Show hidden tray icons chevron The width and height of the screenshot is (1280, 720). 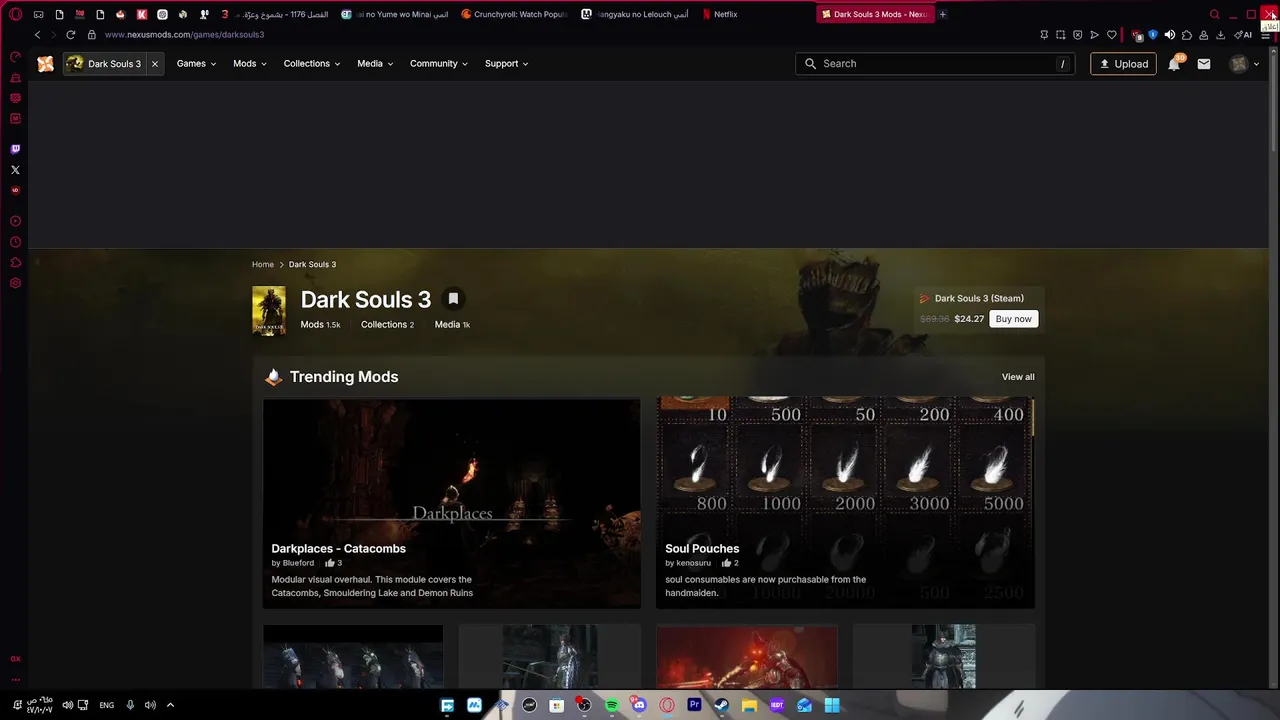click(170, 705)
